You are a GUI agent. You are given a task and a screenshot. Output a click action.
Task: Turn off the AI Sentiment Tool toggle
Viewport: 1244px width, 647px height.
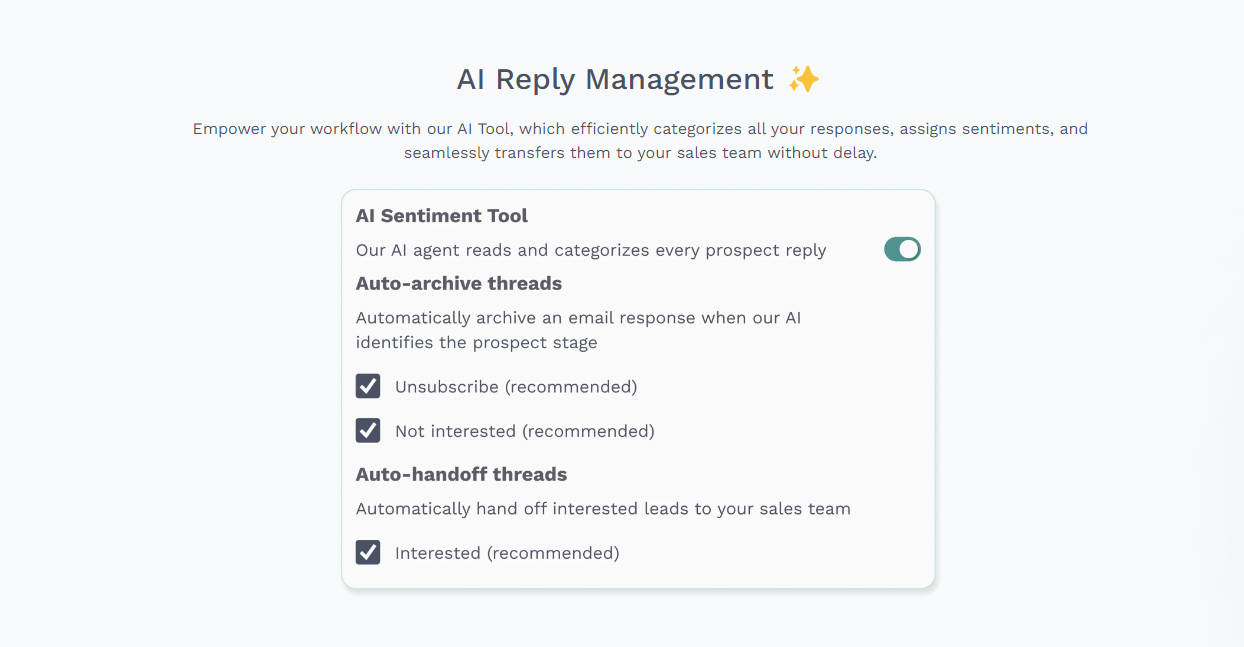tap(902, 249)
